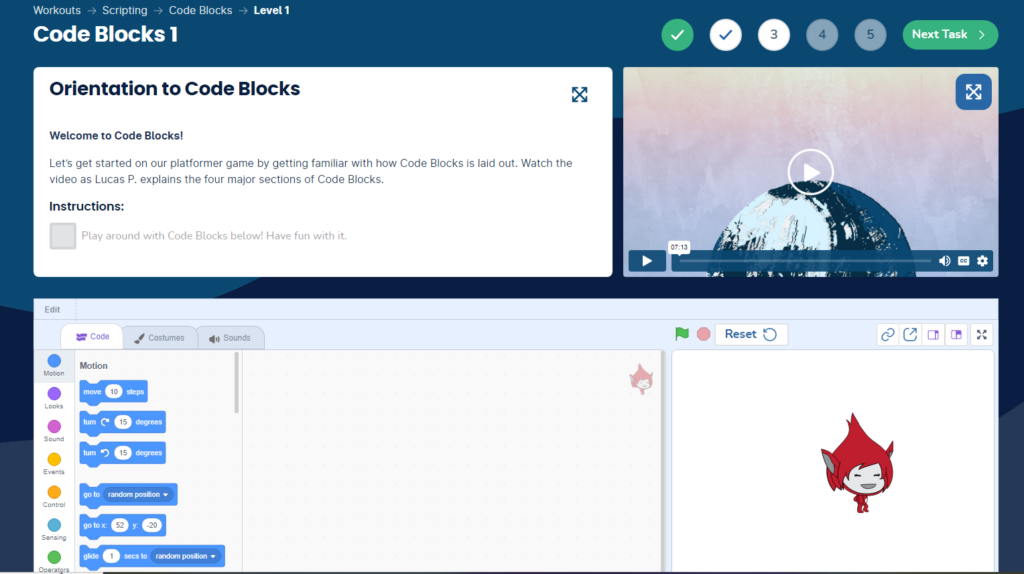The height and width of the screenshot is (574, 1024).
Task: Expand the instructions panel
Action: point(579,94)
